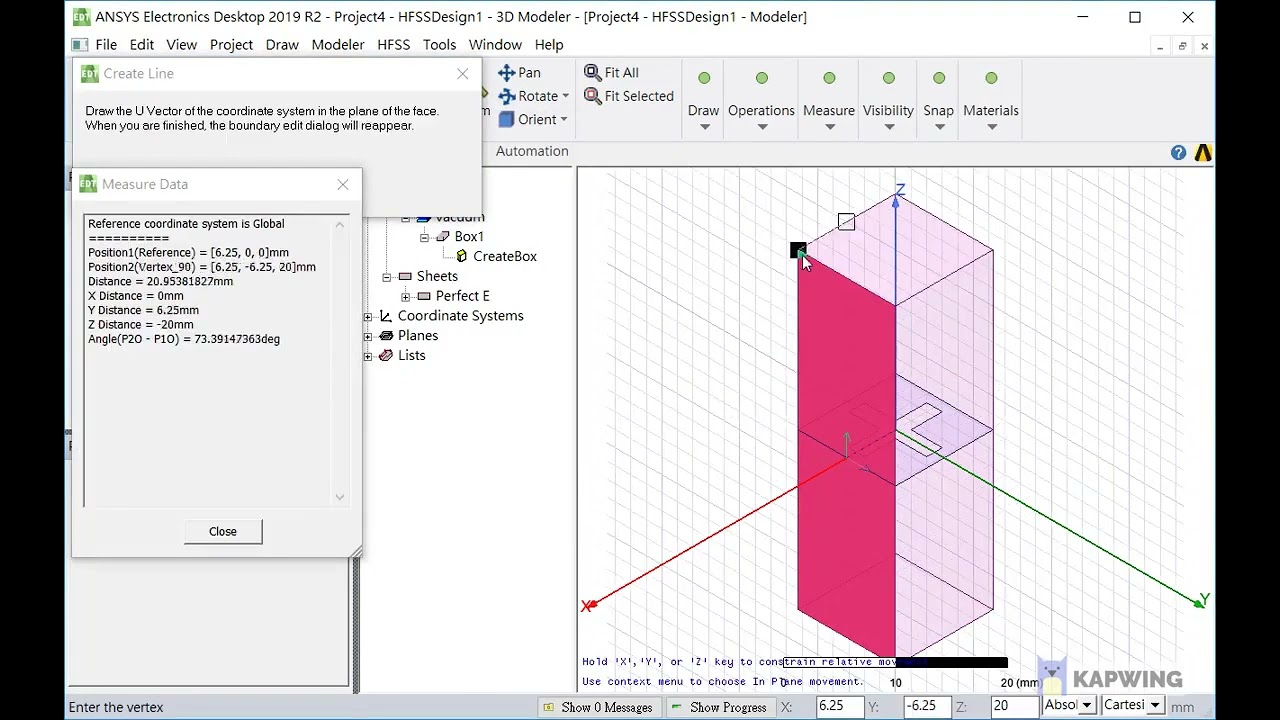
Task: Click Close button in Measure Data dialog
Action: (x=223, y=532)
